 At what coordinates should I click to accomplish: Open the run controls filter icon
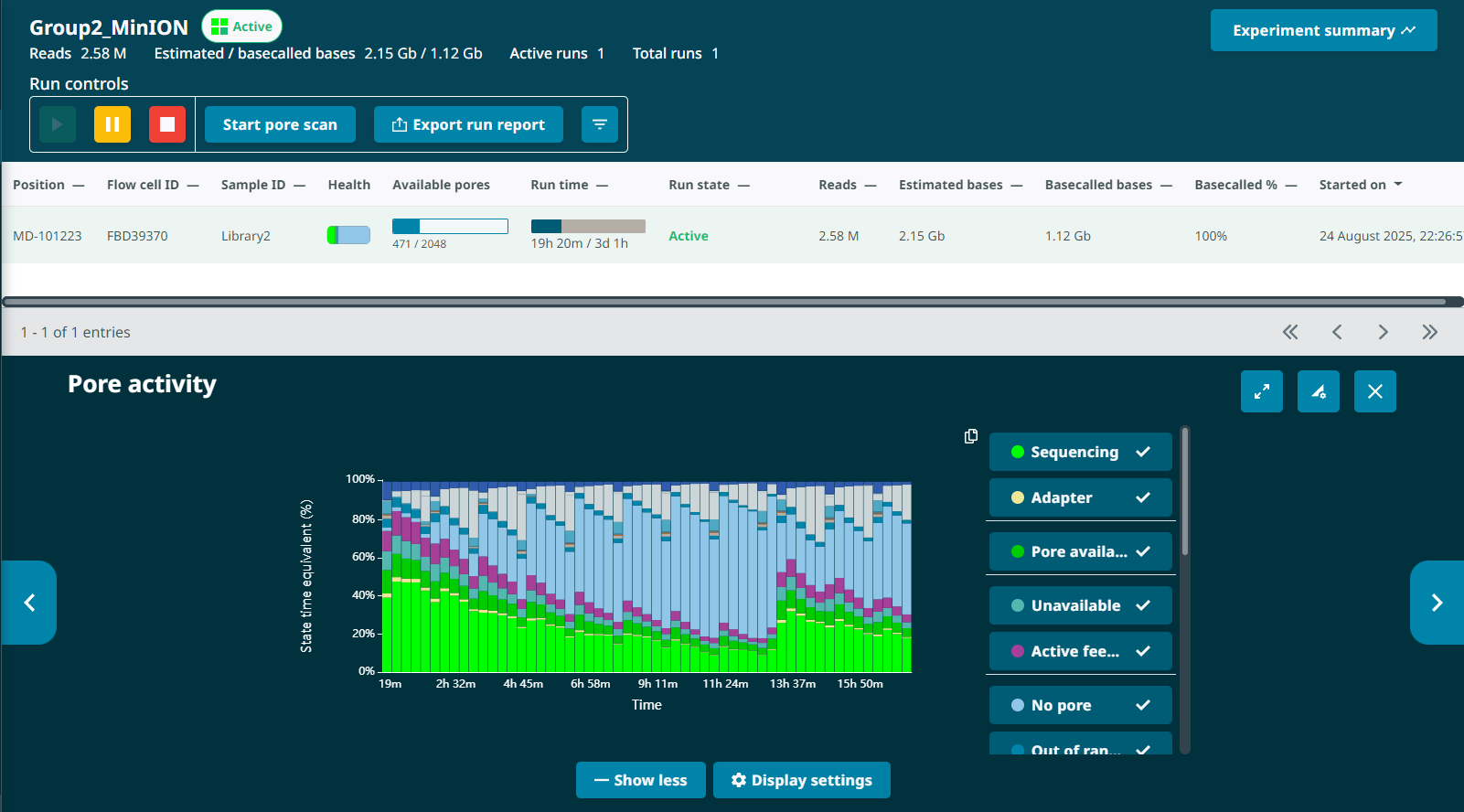pyautogui.click(x=600, y=124)
